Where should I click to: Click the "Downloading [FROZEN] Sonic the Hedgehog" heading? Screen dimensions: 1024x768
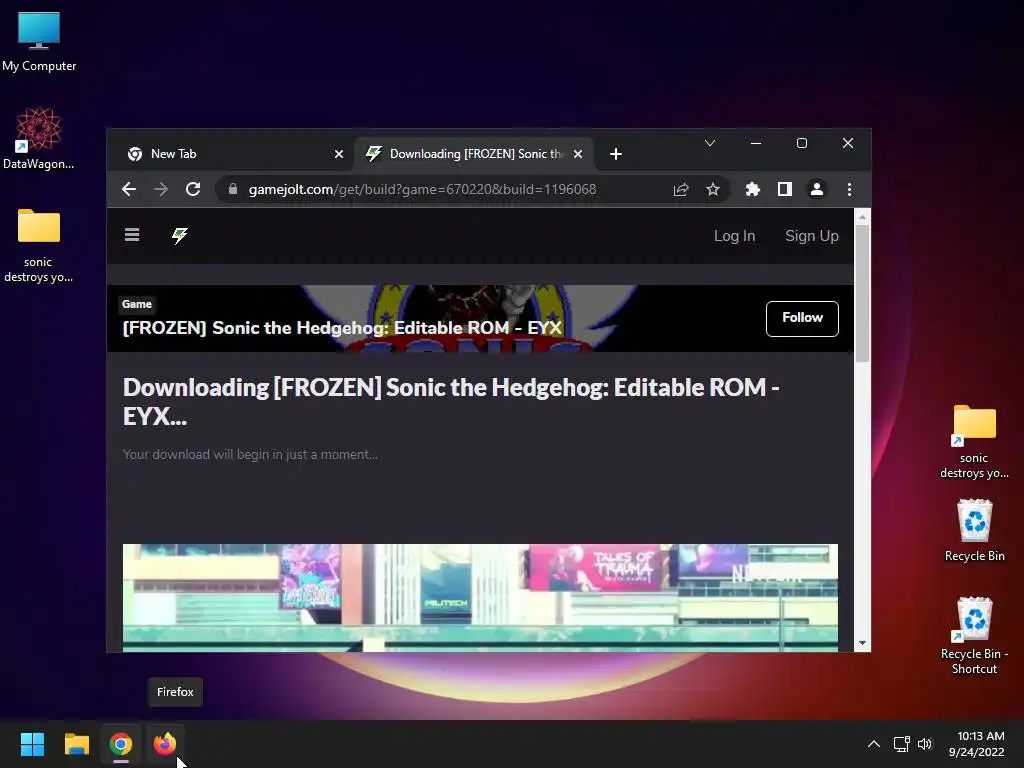(451, 402)
